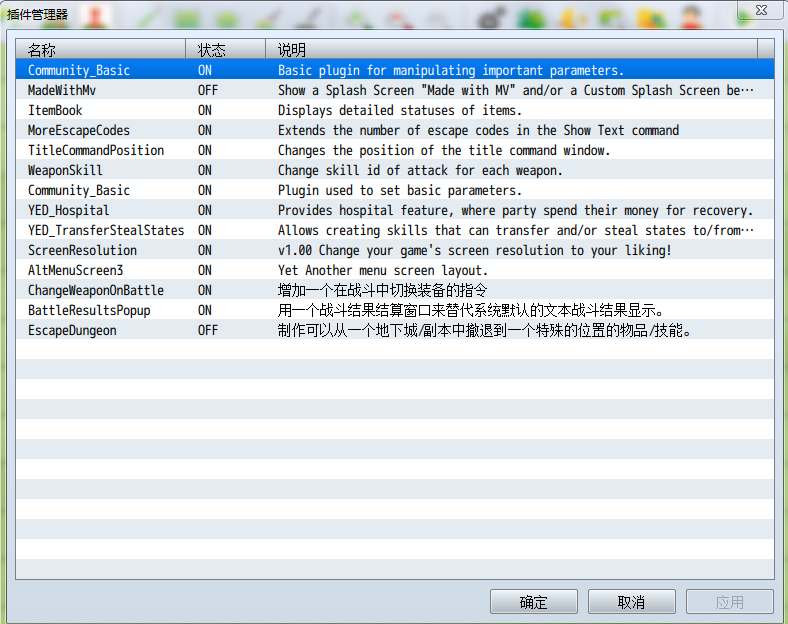Click the 取消 button

tap(631, 601)
